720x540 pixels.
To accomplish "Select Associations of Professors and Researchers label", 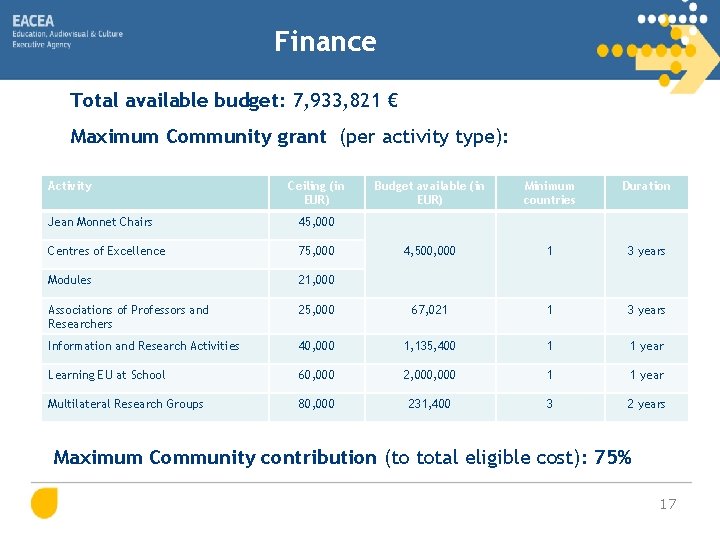I will pos(128,317).
